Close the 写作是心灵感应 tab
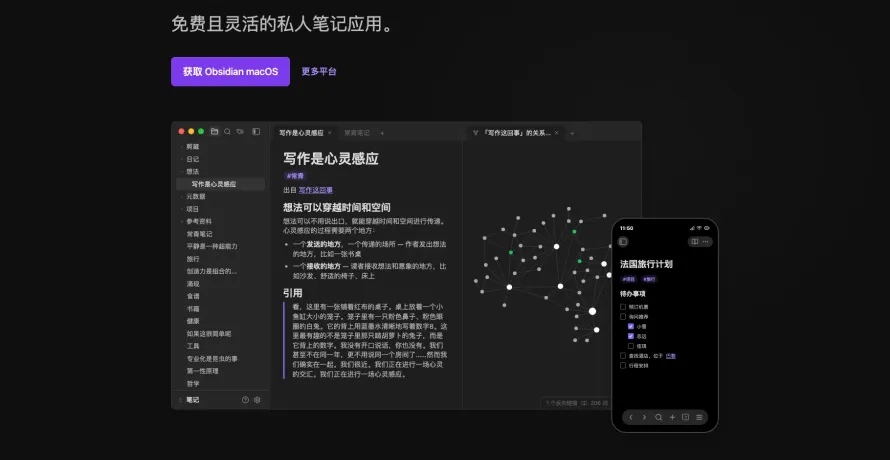Screen dimensions: 890x460 point(330,133)
